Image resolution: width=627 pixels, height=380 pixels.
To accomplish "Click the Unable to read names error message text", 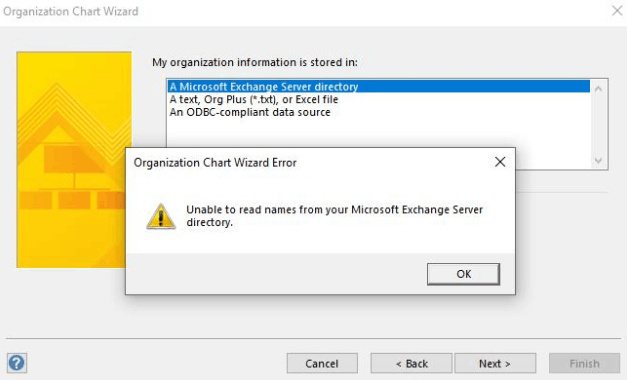I will (334, 216).
